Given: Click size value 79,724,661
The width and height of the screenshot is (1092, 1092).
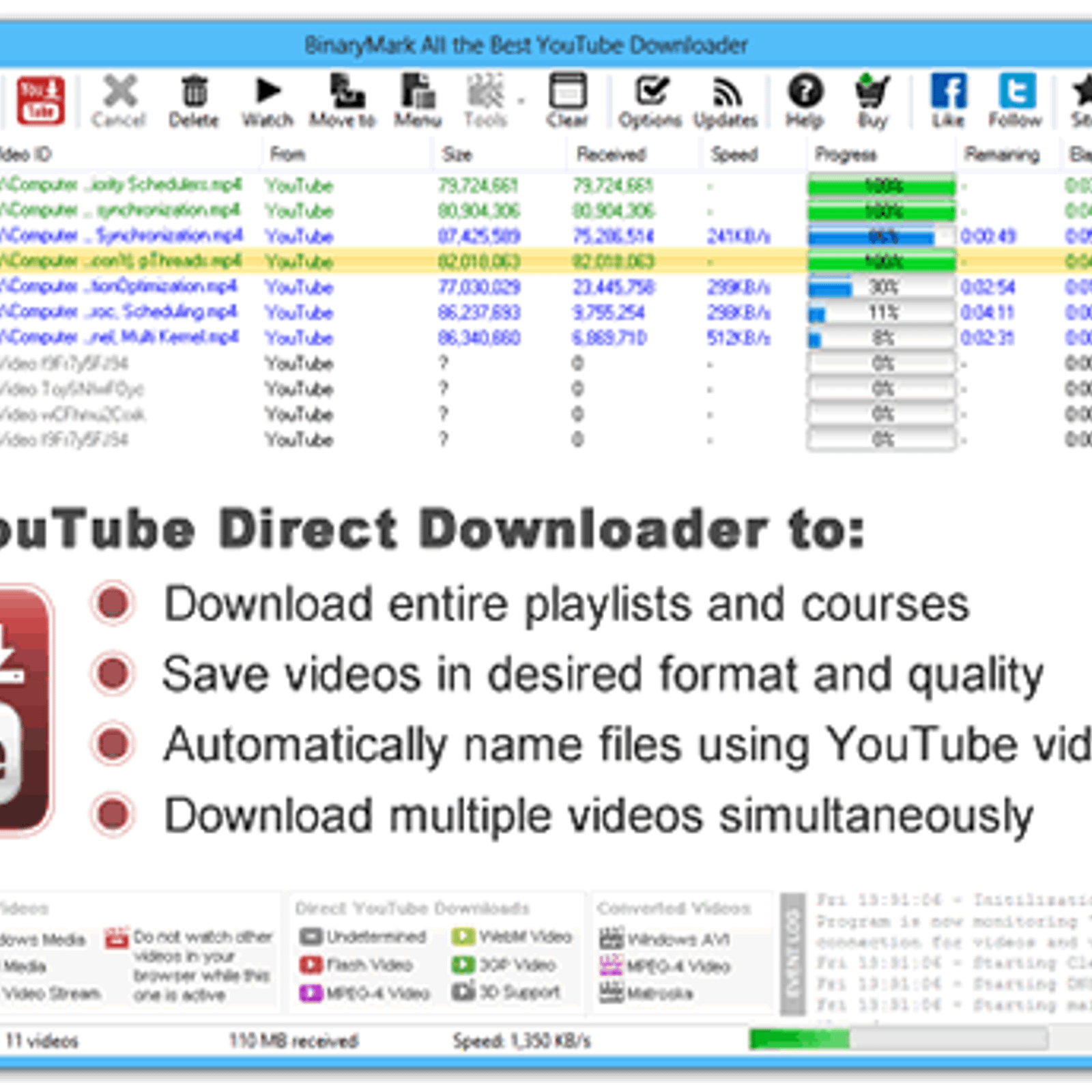Looking at the screenshot, I should tap(478, 186).
